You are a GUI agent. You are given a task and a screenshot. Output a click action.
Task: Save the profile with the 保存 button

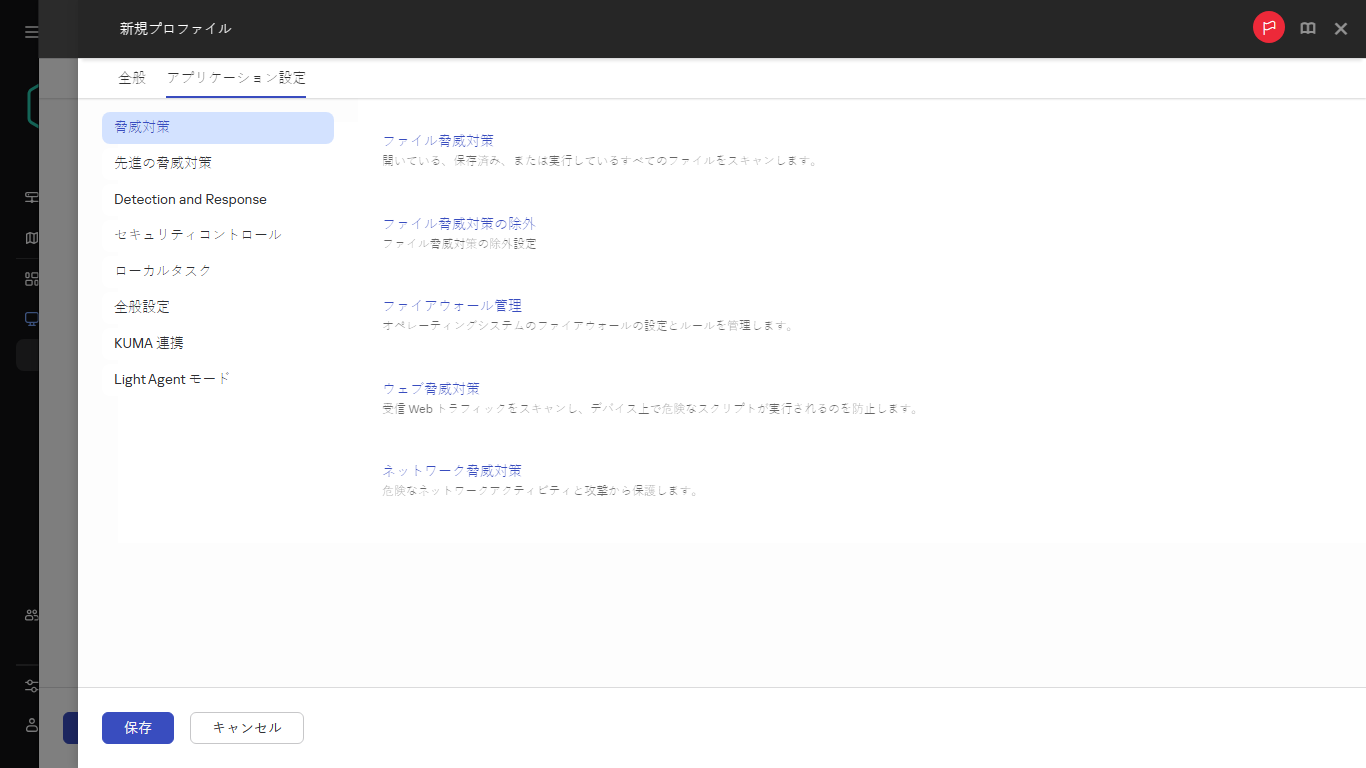(137, 728)
